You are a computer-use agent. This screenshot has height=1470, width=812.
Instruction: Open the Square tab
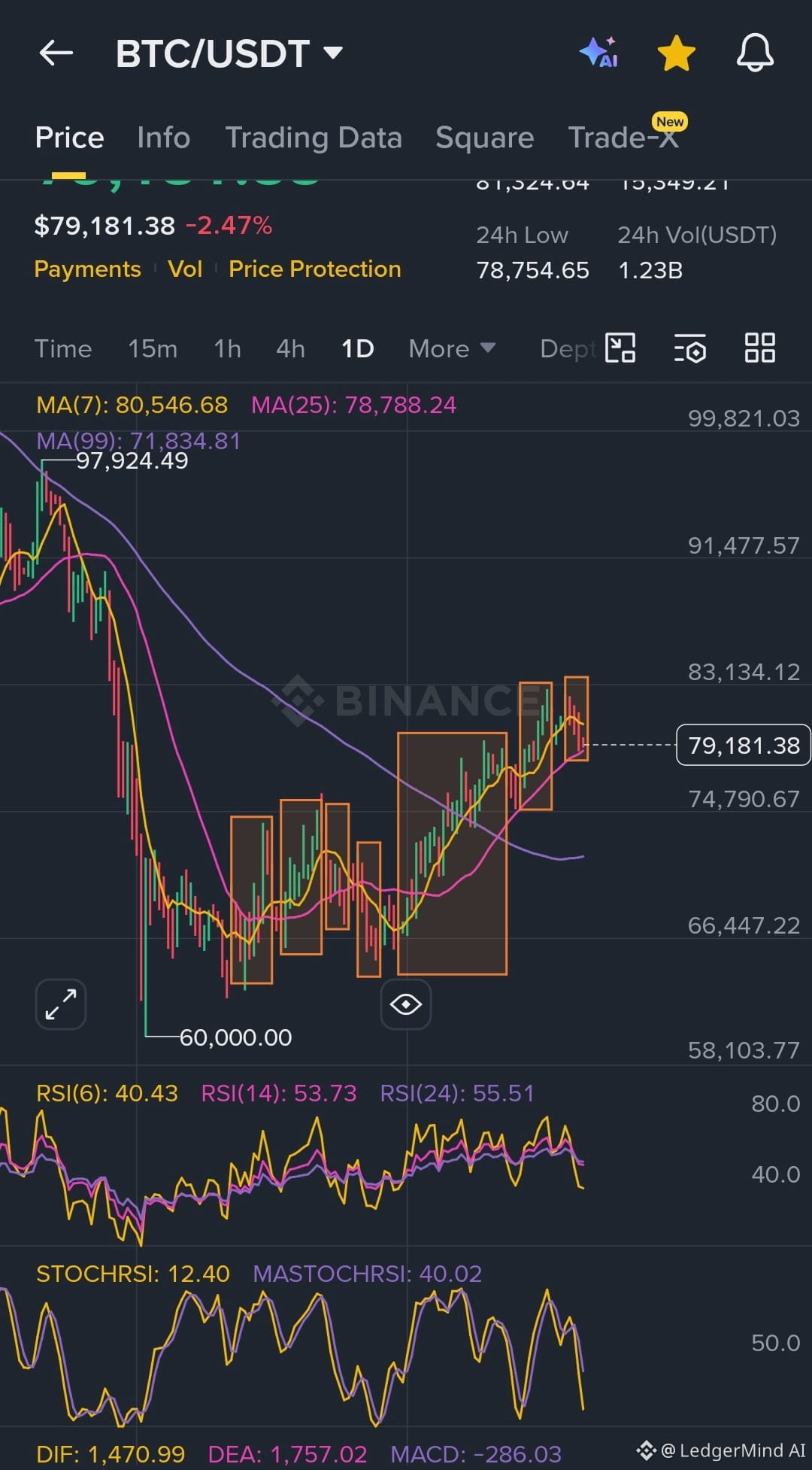coord(485,138)
